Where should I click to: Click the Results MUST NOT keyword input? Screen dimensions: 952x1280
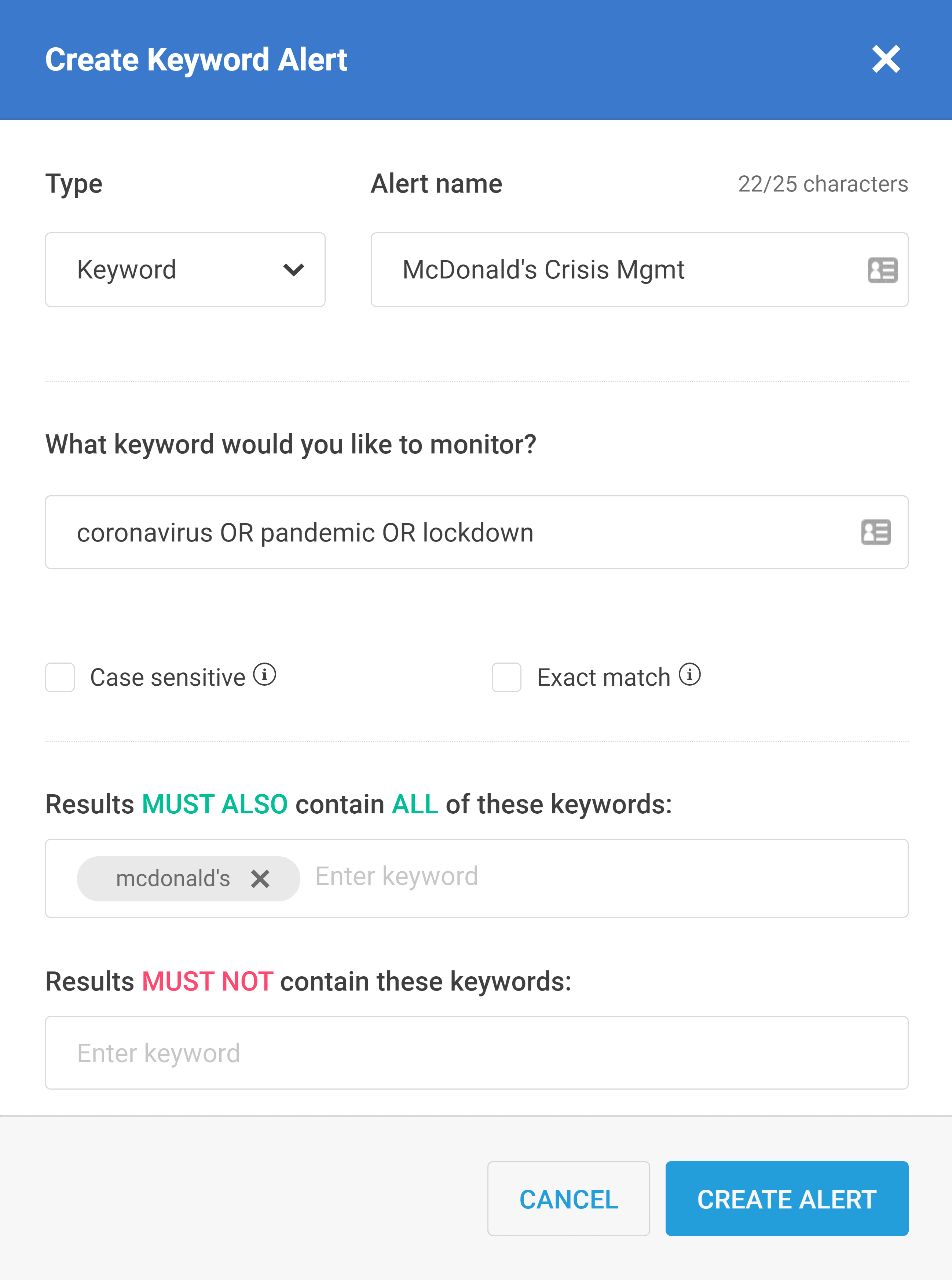(x=477, y=1052)
